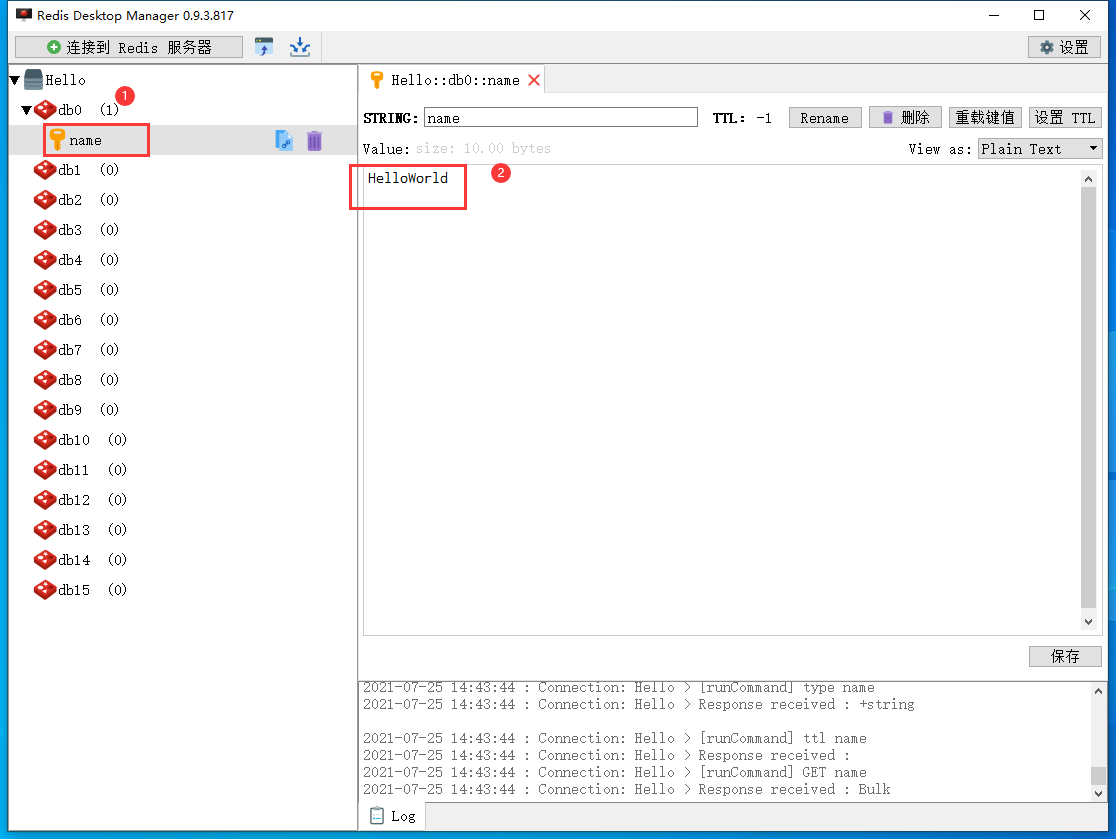Click the db15 database icon
The image size is (1116, 839).
tap(45, 589)
